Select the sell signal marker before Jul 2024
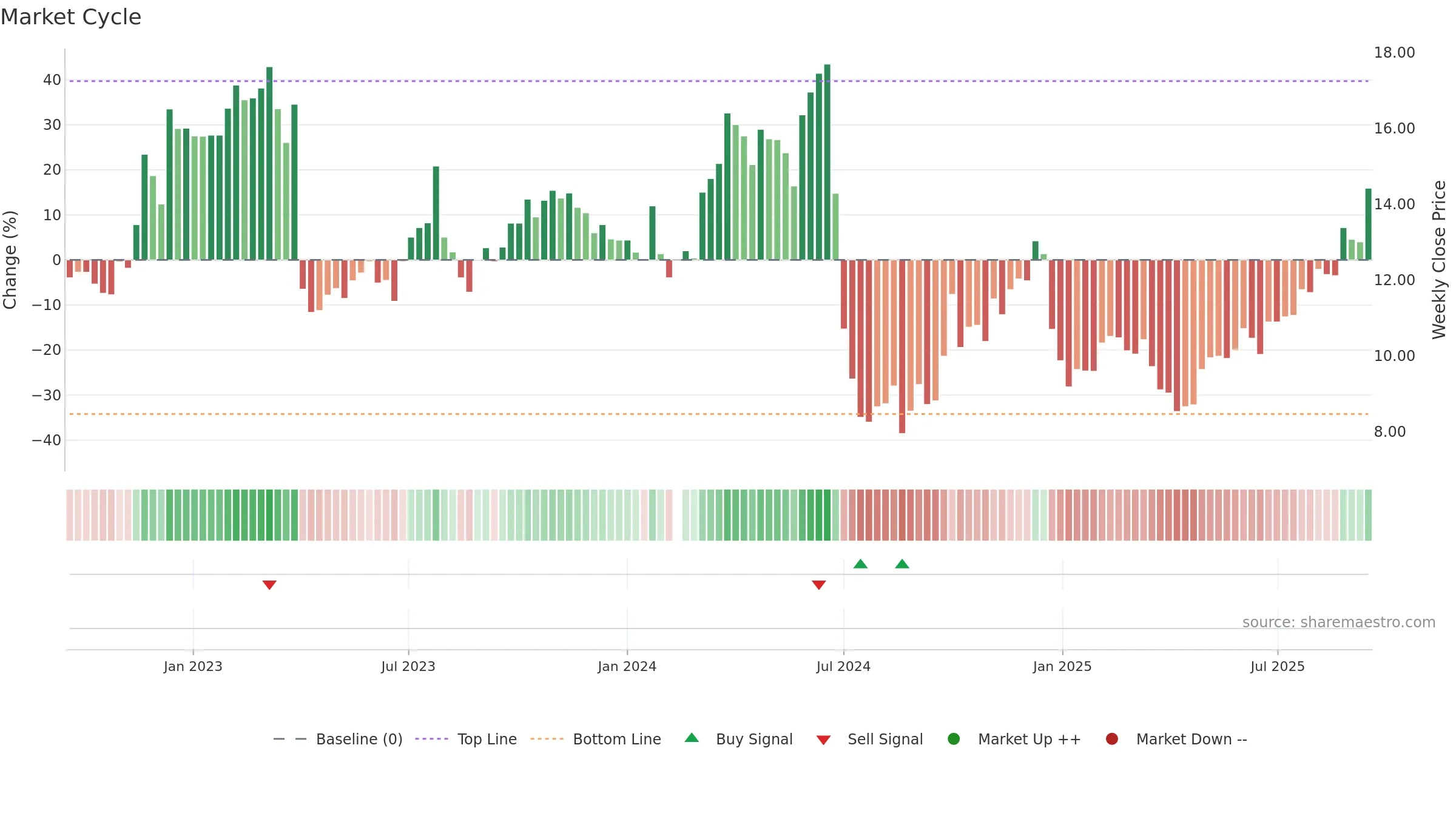The width and height of the screenshot is (1456, 819). click(x=819, y=585)
